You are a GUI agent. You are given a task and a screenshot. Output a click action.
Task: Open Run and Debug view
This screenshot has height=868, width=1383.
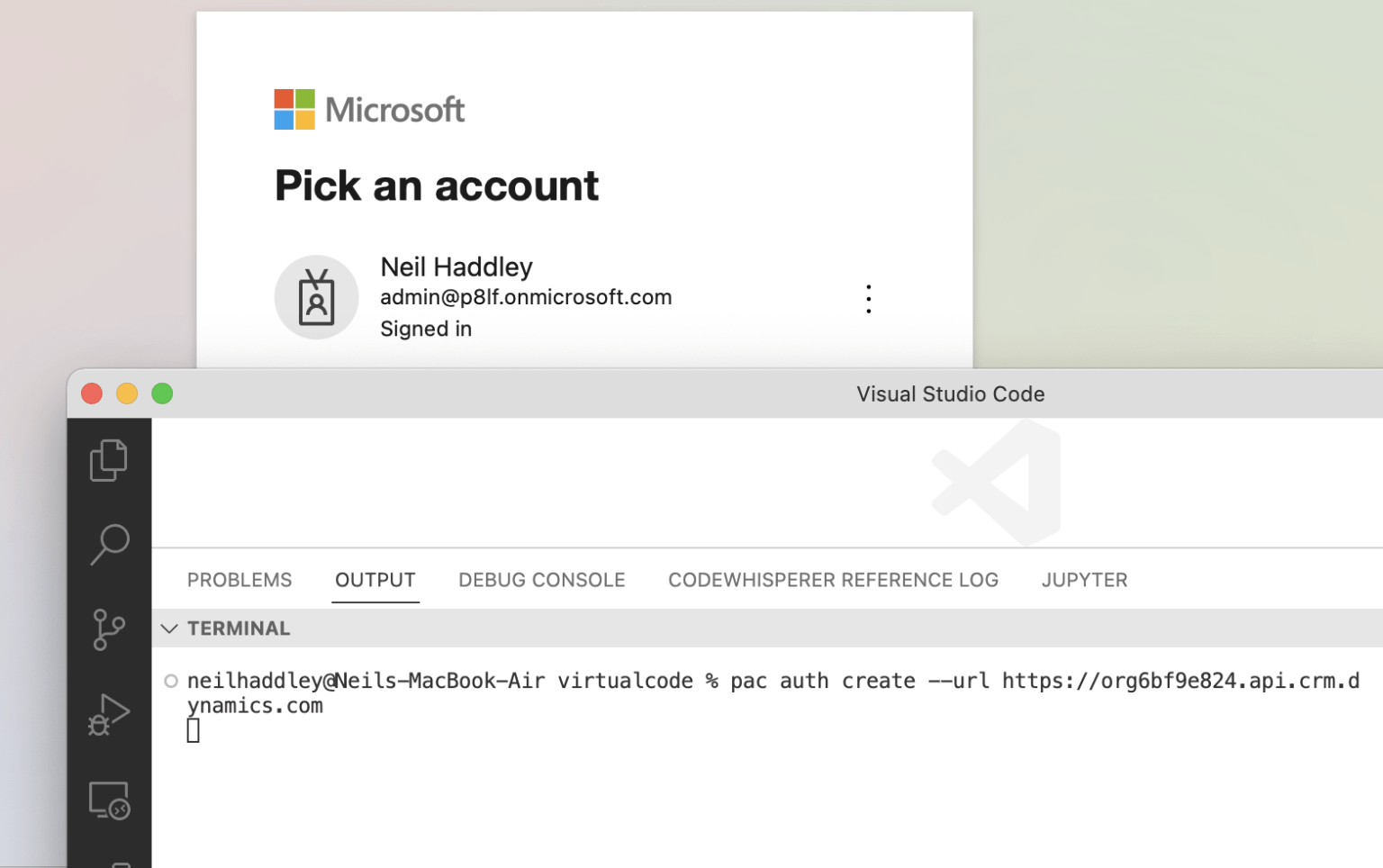109,715
